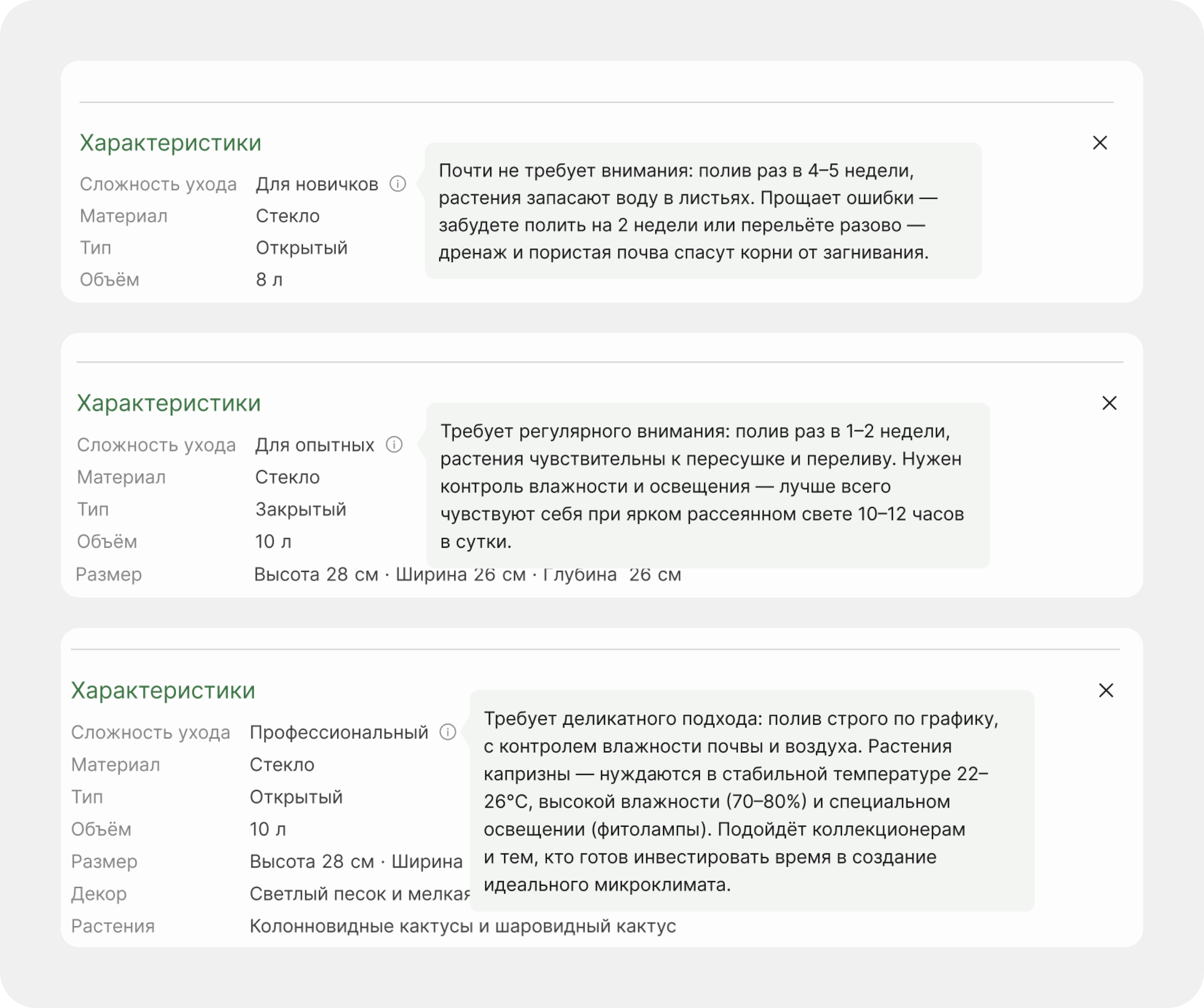Screen dimensions: 1204x1008
Task: Select the Для опытных difficulty value
Action: [315, 445]
